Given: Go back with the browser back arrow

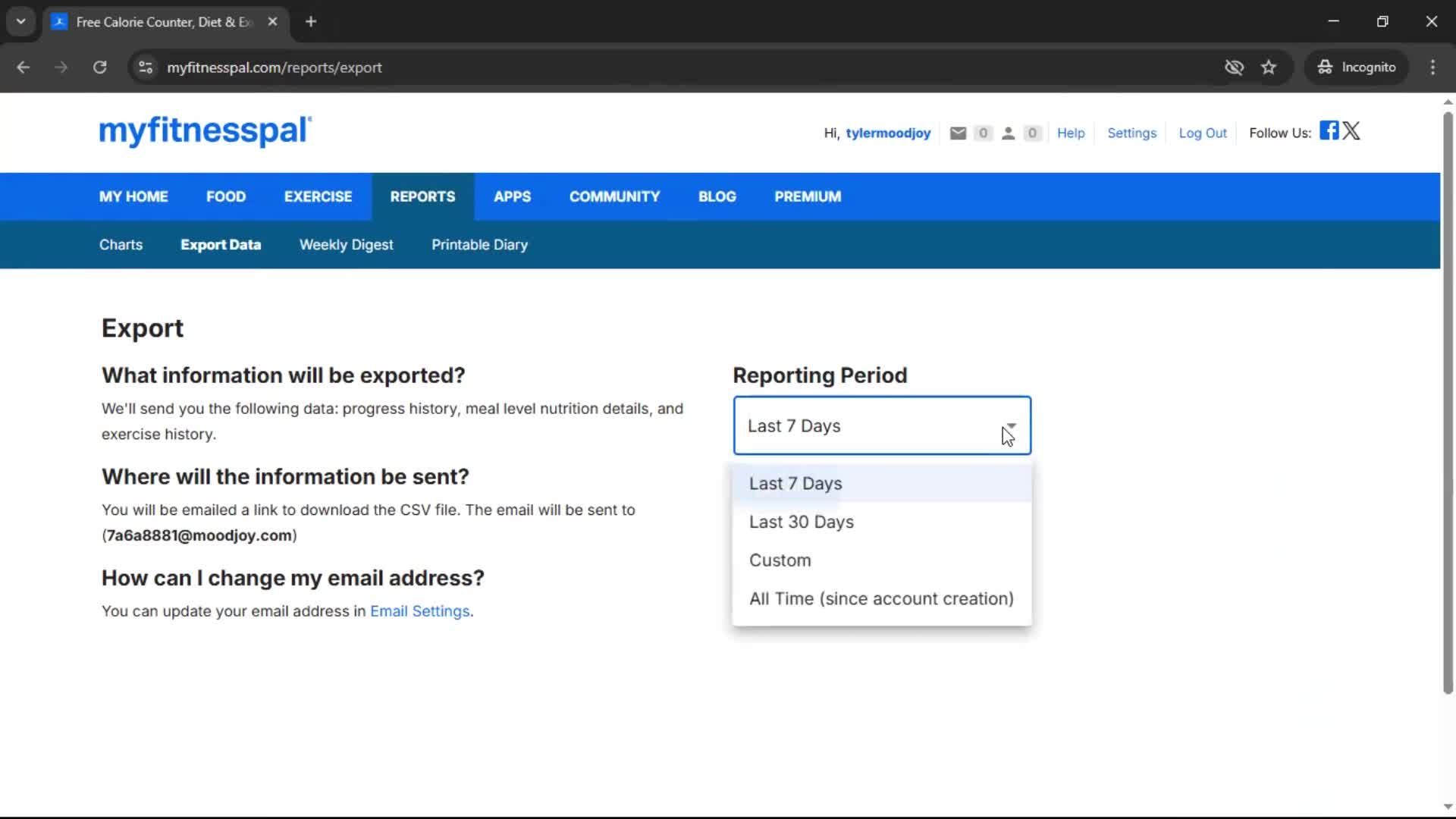Looking at the screenshot, I should (24, 67).
